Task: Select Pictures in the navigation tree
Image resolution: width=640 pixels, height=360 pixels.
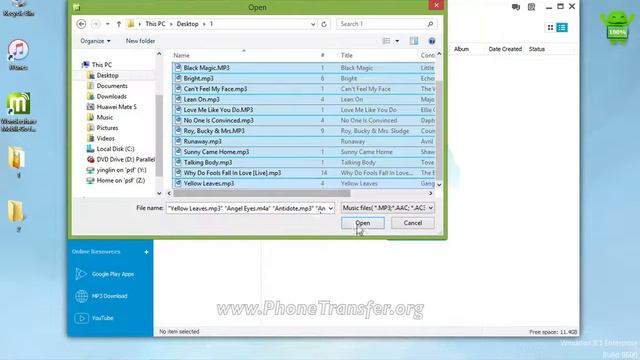Action: pyautogui.click(x=102, y=128)
